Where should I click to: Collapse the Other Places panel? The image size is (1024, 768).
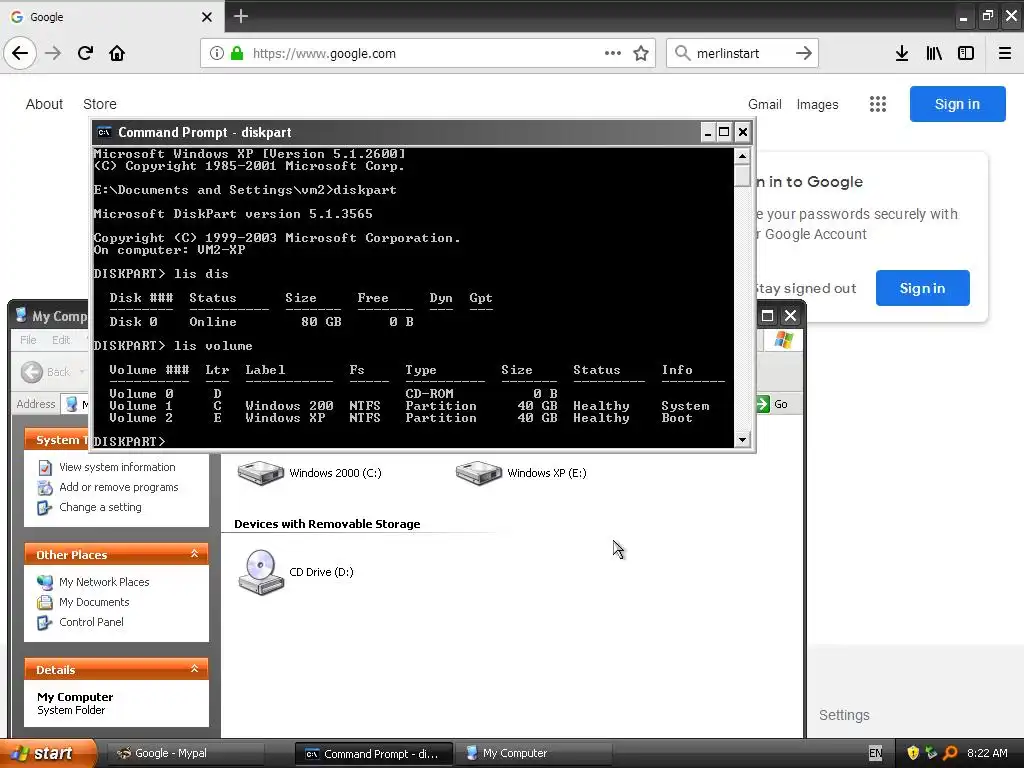click(x=194, y=554)
